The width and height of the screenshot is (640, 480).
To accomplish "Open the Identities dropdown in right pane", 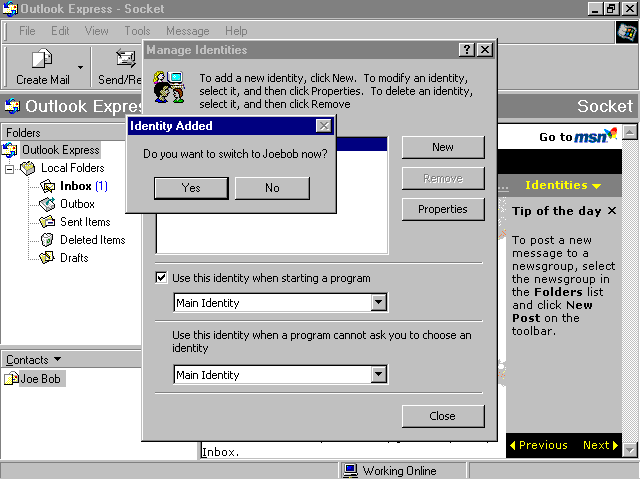I will (563, 185).
